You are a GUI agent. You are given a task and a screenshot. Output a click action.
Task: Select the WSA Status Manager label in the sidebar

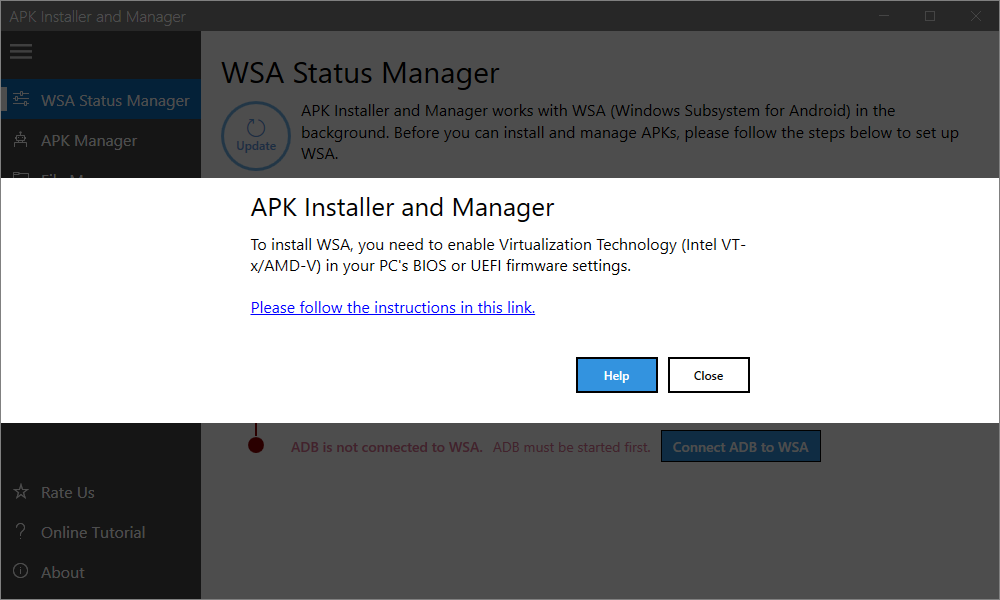point(115,101)
